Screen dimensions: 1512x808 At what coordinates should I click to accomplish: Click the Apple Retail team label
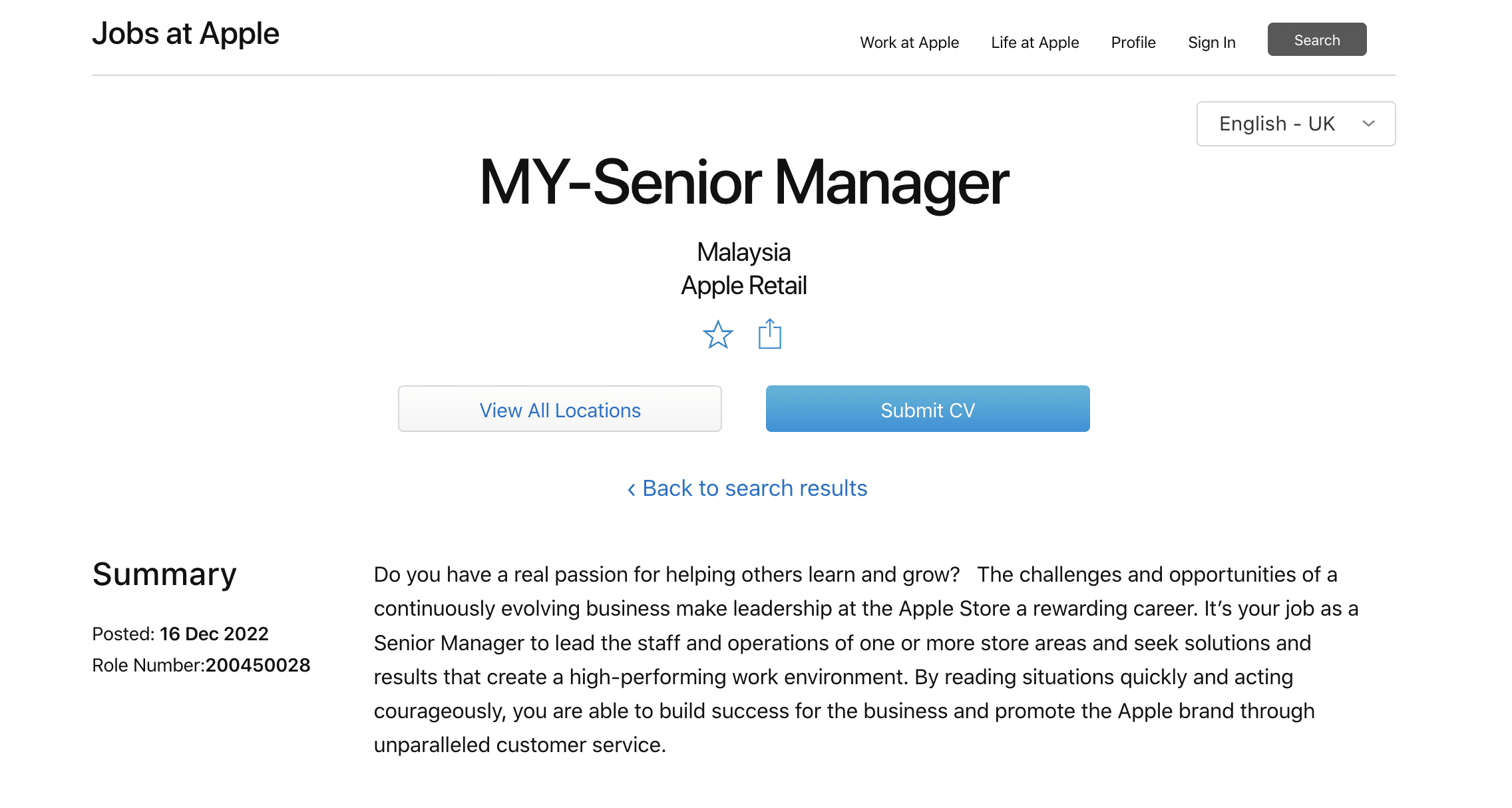click(x=743, y=285)
